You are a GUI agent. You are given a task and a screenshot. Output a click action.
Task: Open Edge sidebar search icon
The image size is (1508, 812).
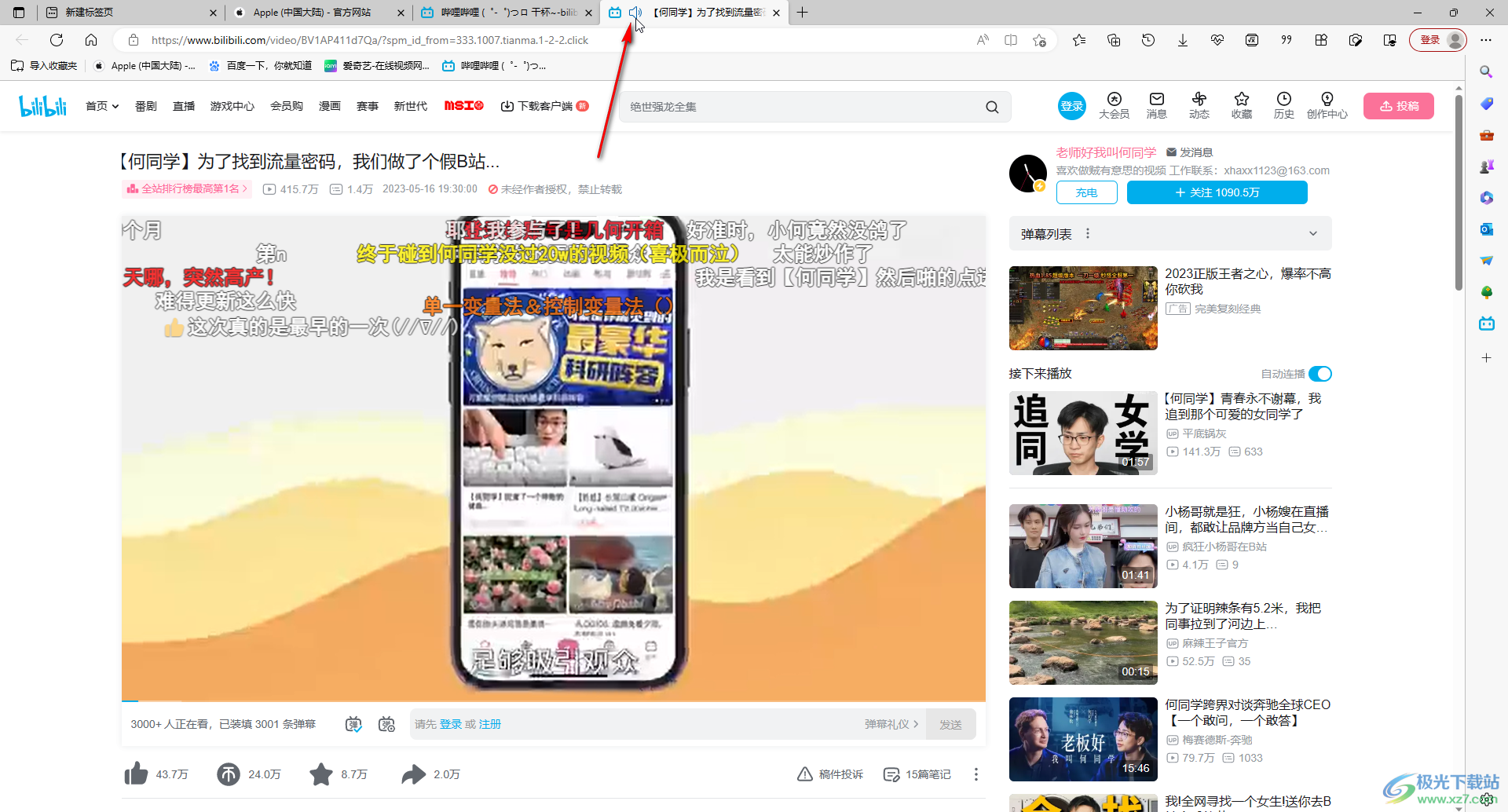[x=1486, y=71]
